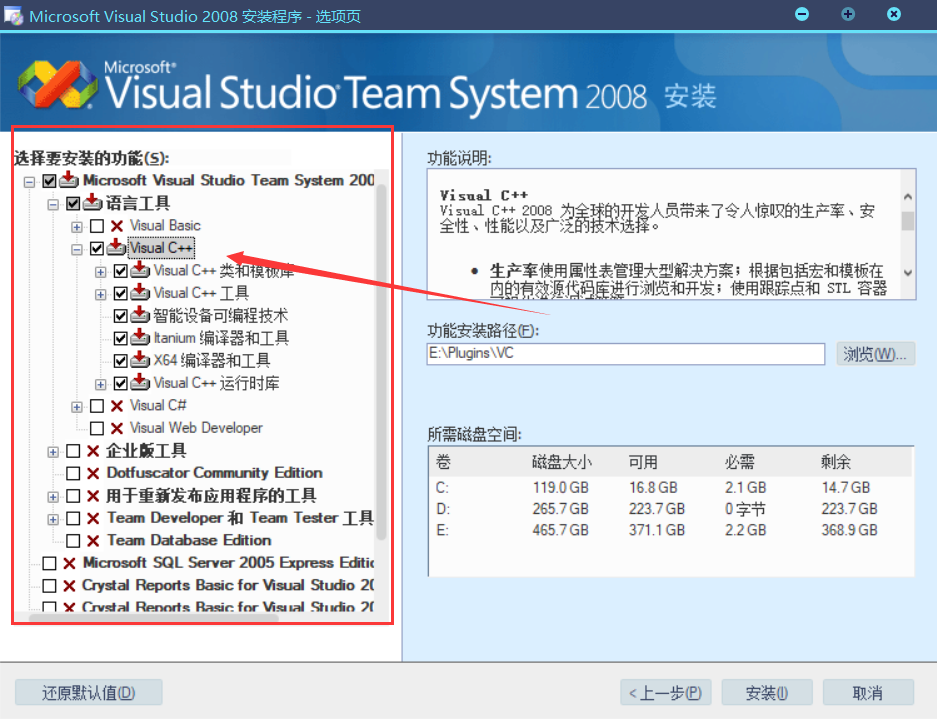Collapse the Visual C++ tree node

coord(77,248)
